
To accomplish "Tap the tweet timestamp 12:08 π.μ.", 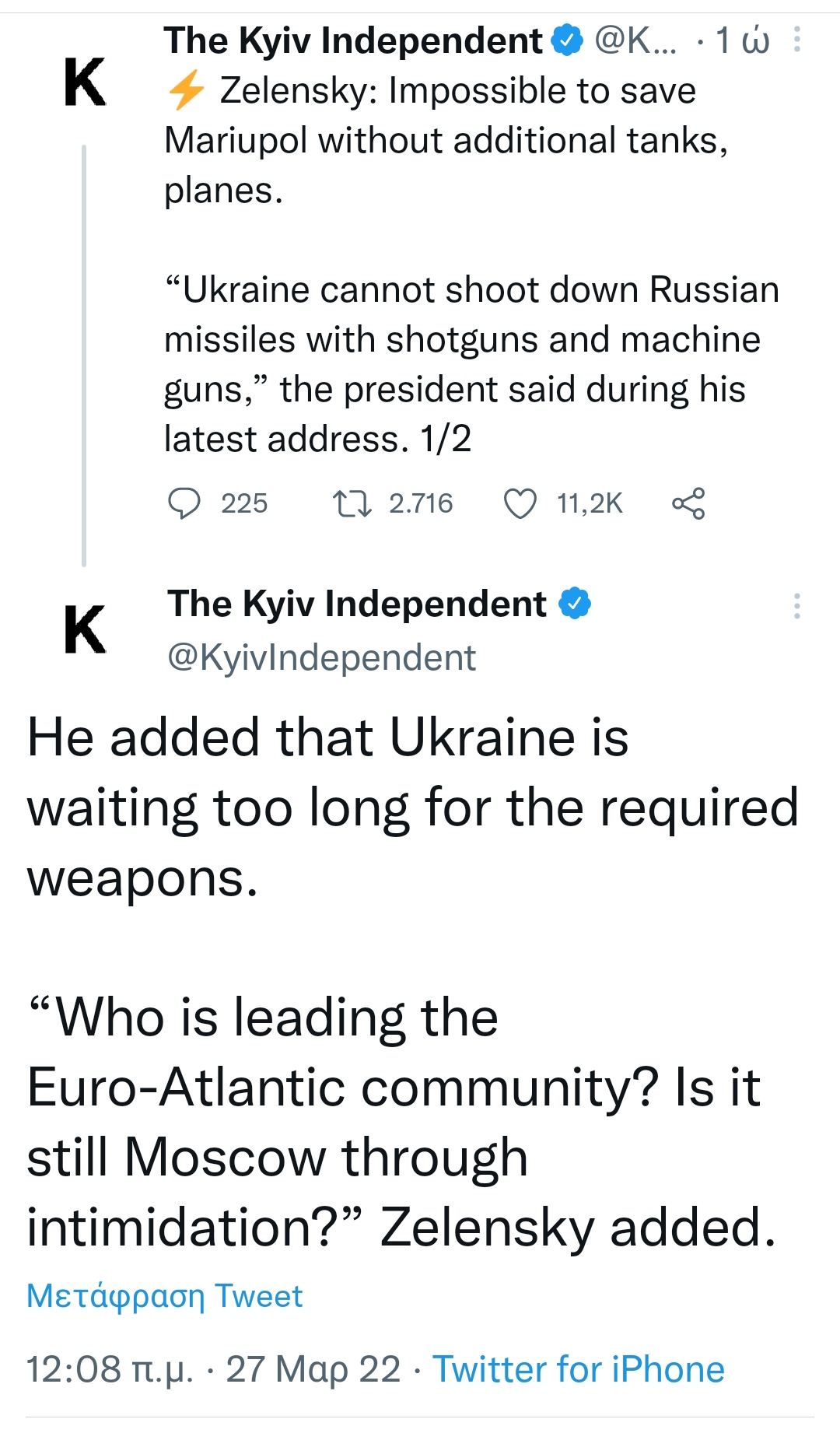I will click(110, 1369).
